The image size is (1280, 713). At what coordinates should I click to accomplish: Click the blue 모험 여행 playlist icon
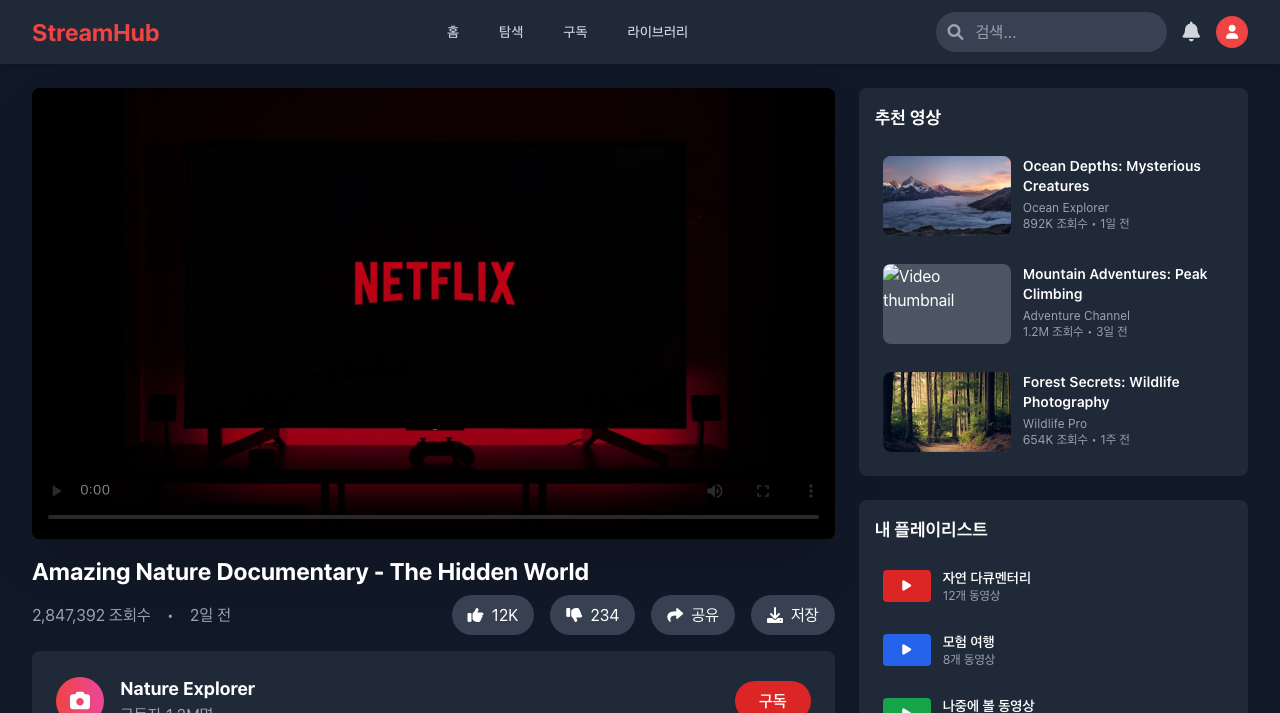907,650
